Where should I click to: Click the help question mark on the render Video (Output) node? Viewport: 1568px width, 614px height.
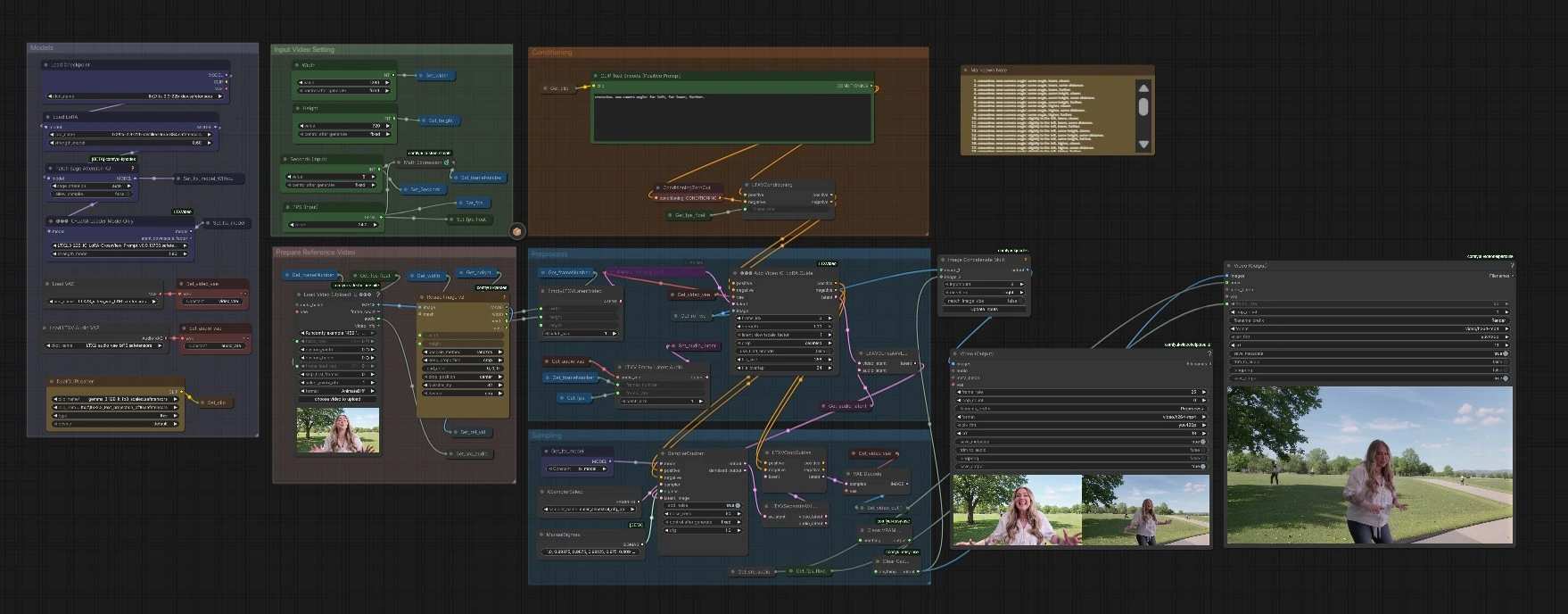point(1511,265)
